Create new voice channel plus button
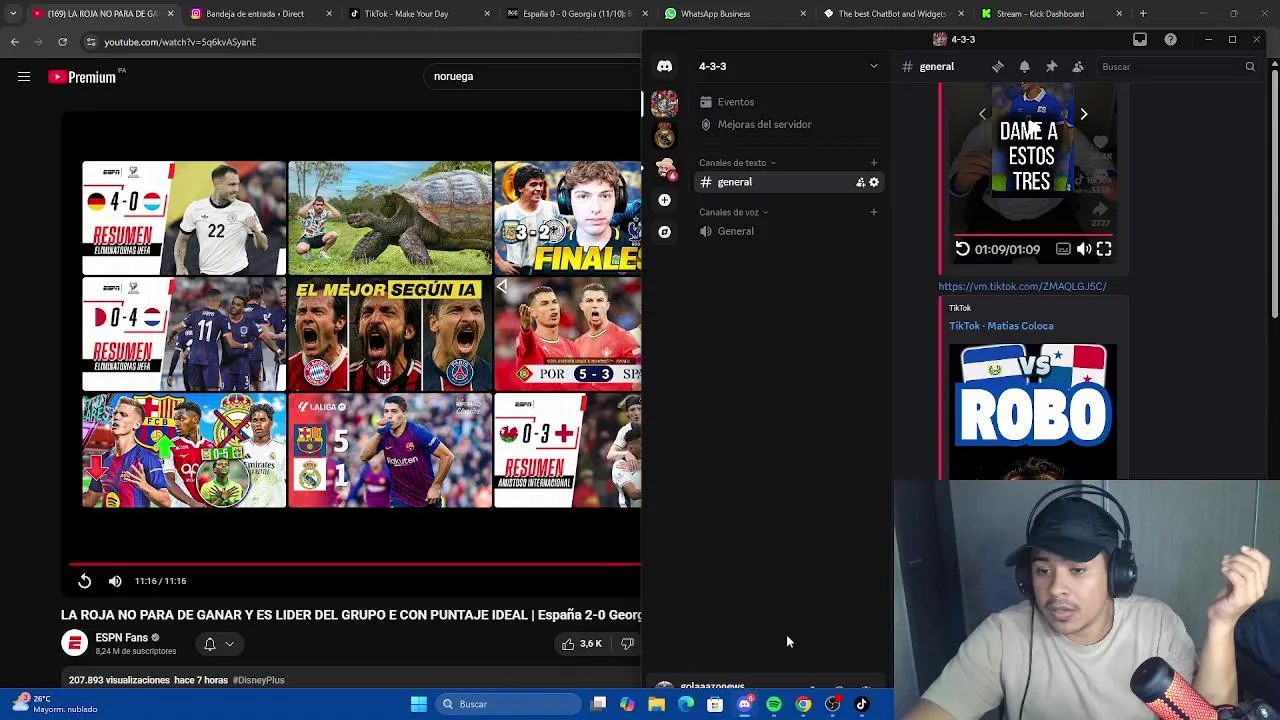 click(873, 212)
